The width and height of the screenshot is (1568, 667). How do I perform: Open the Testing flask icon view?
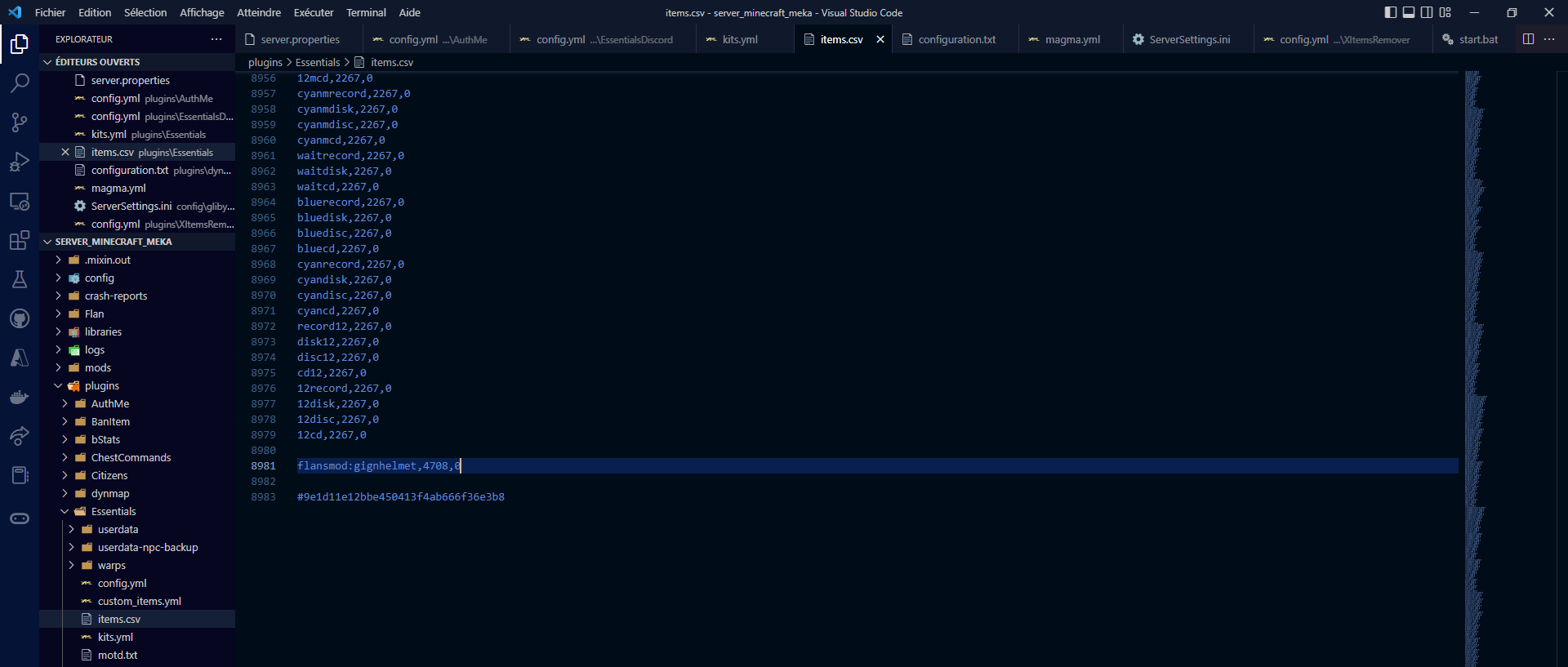point(20,279)
